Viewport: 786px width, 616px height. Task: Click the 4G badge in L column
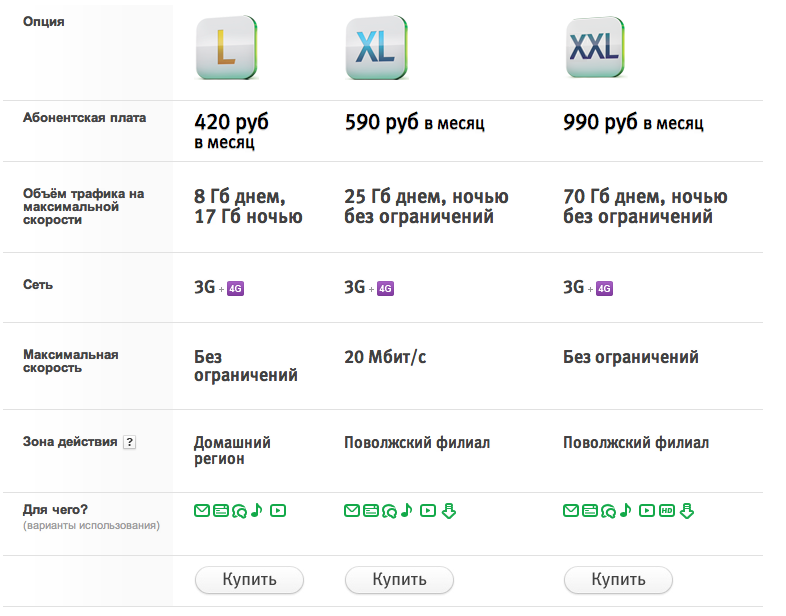pos(236,289)
